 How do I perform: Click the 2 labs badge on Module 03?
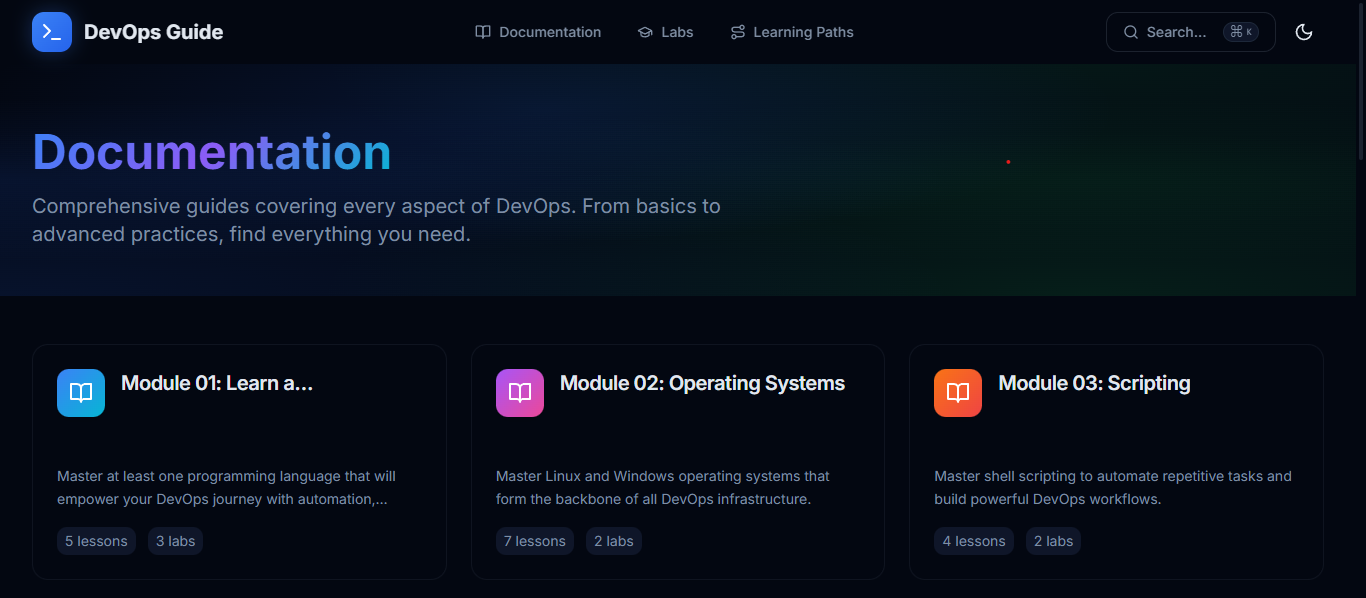tap(1053, 541)
